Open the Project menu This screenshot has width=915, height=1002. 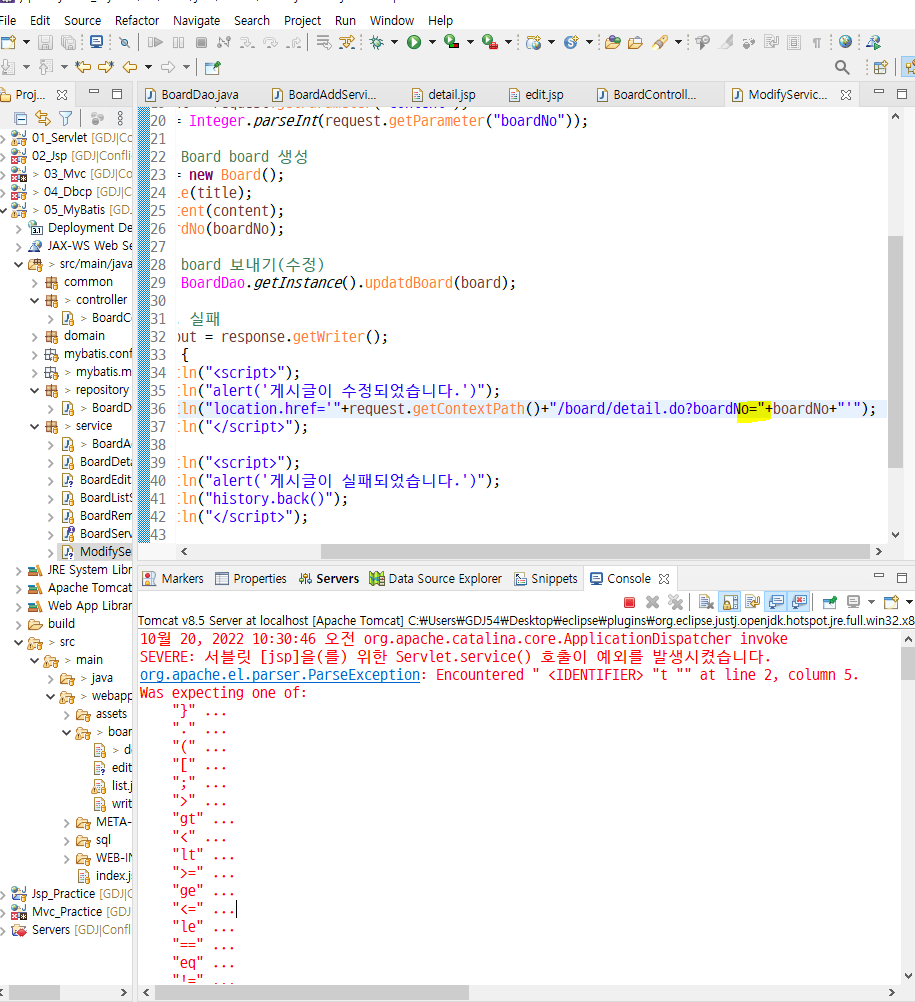[x=302, y=20]
